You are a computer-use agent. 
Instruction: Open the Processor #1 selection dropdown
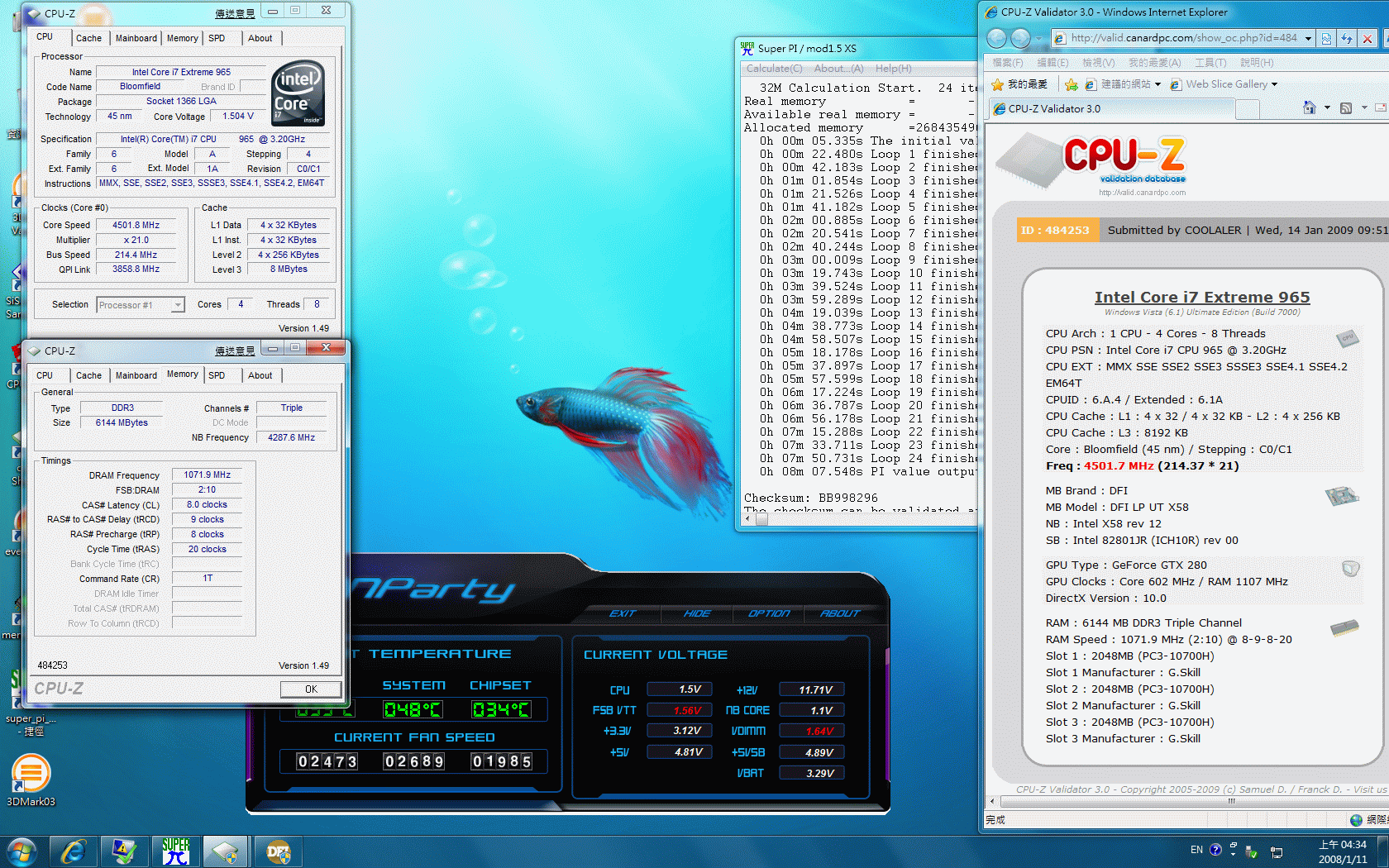pyautogui.click(x=178, y=305)
